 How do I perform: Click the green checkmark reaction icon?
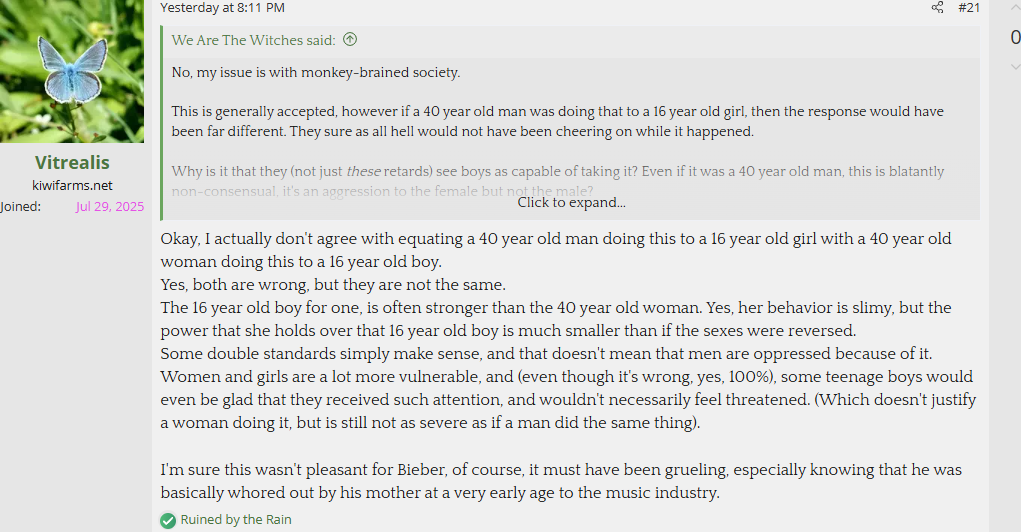168,520
